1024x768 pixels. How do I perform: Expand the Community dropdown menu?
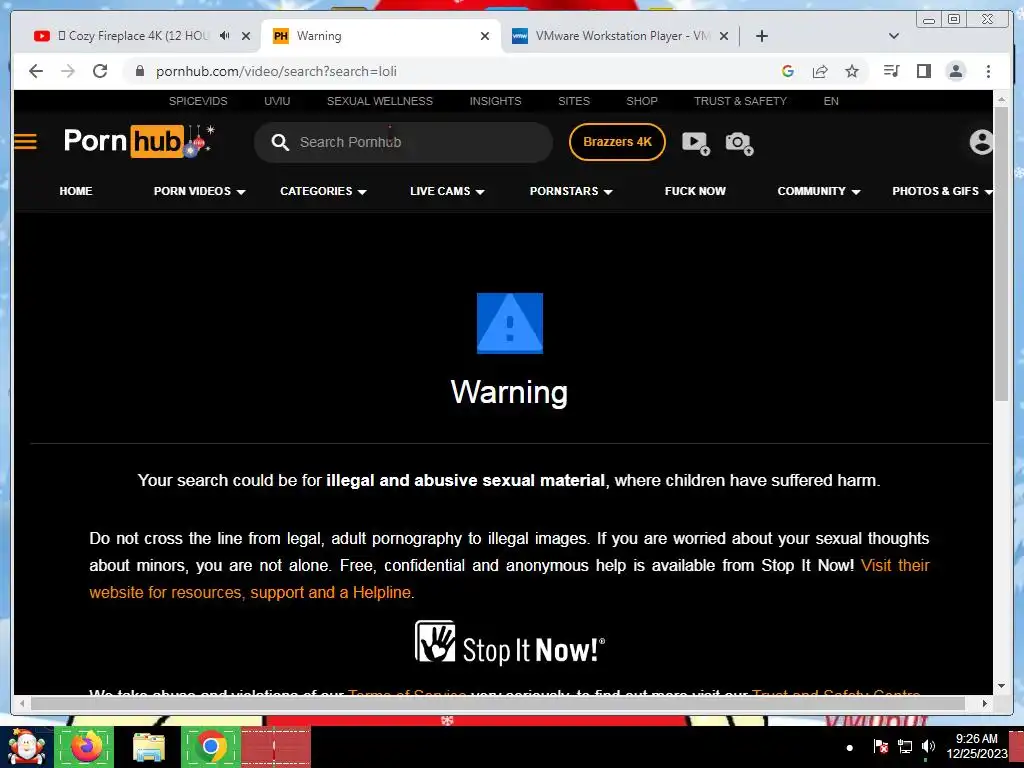[x=818, y=191]
